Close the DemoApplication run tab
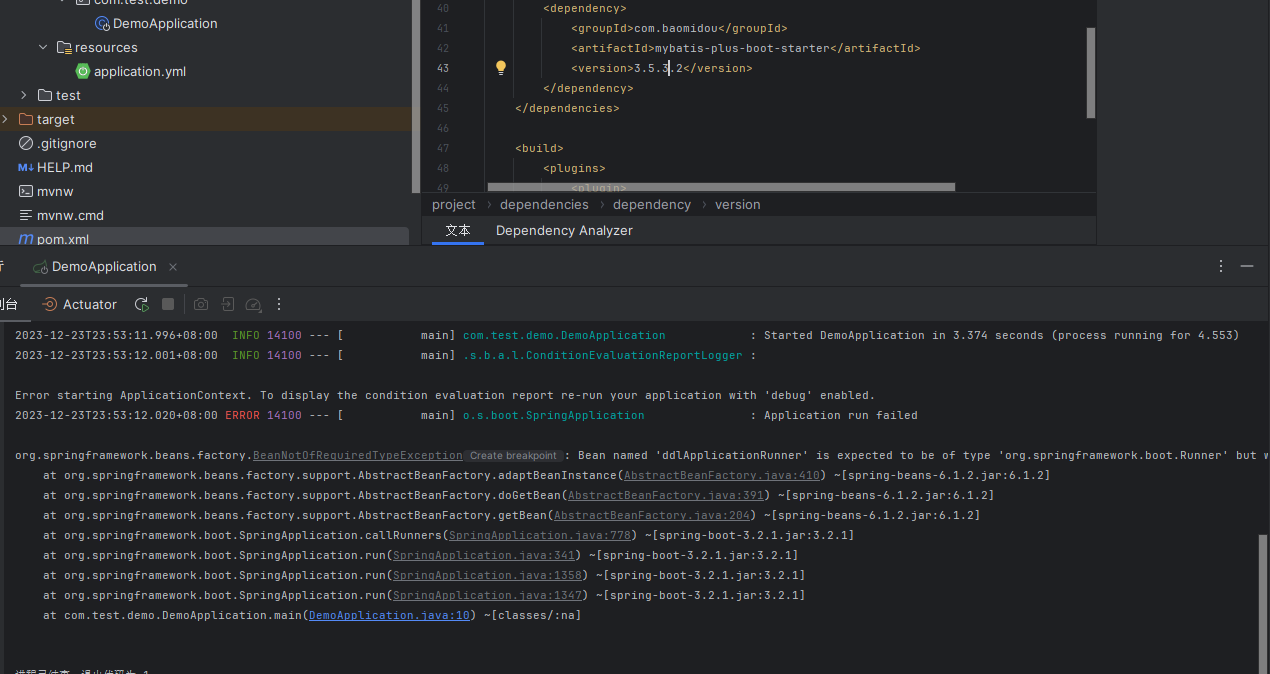Viewport: 1270px width, 674px height. 173,267
